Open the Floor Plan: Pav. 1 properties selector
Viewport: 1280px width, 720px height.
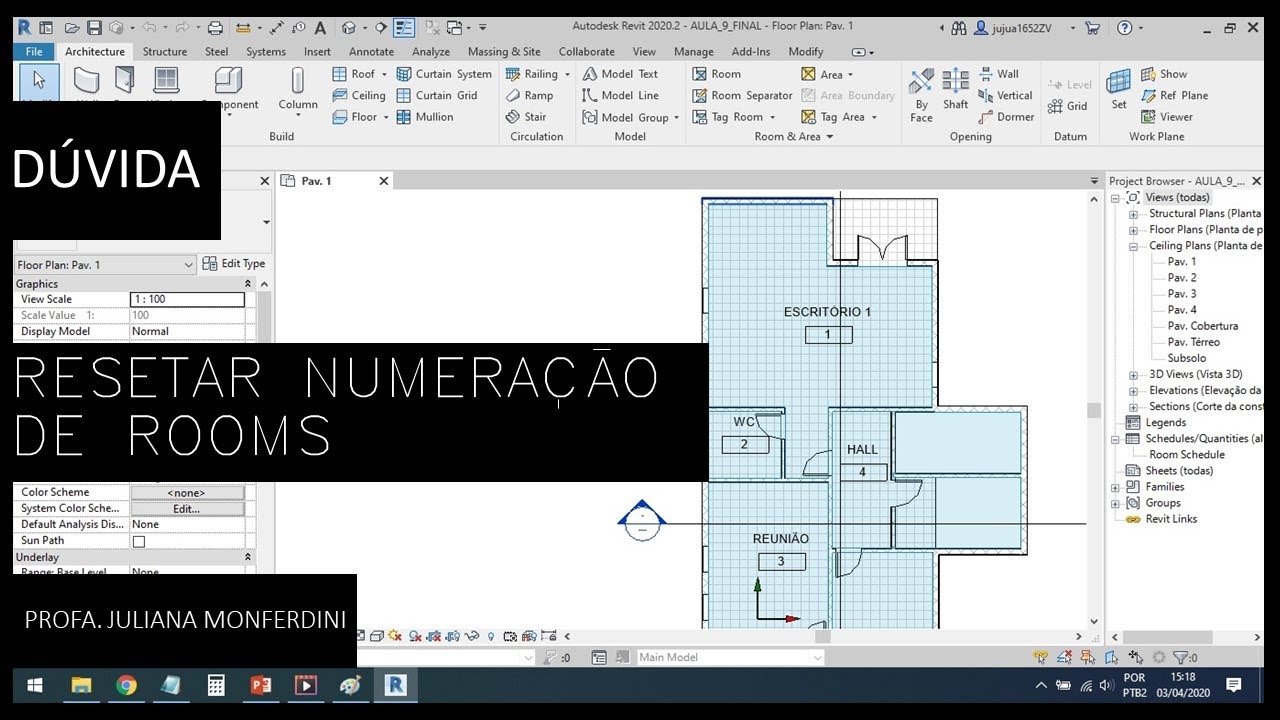pyautogui.click(x=105, y=265)
